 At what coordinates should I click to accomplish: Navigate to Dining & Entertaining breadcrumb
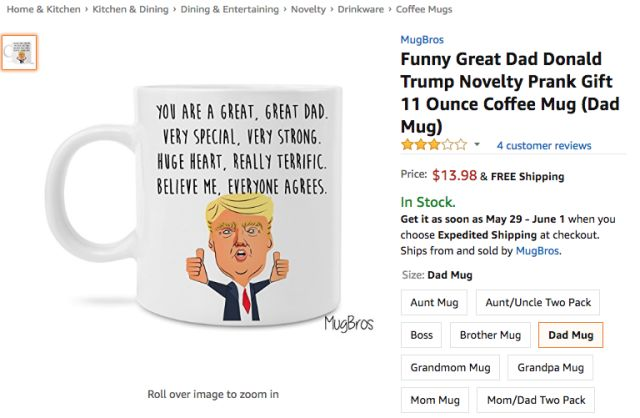[229, 9]
